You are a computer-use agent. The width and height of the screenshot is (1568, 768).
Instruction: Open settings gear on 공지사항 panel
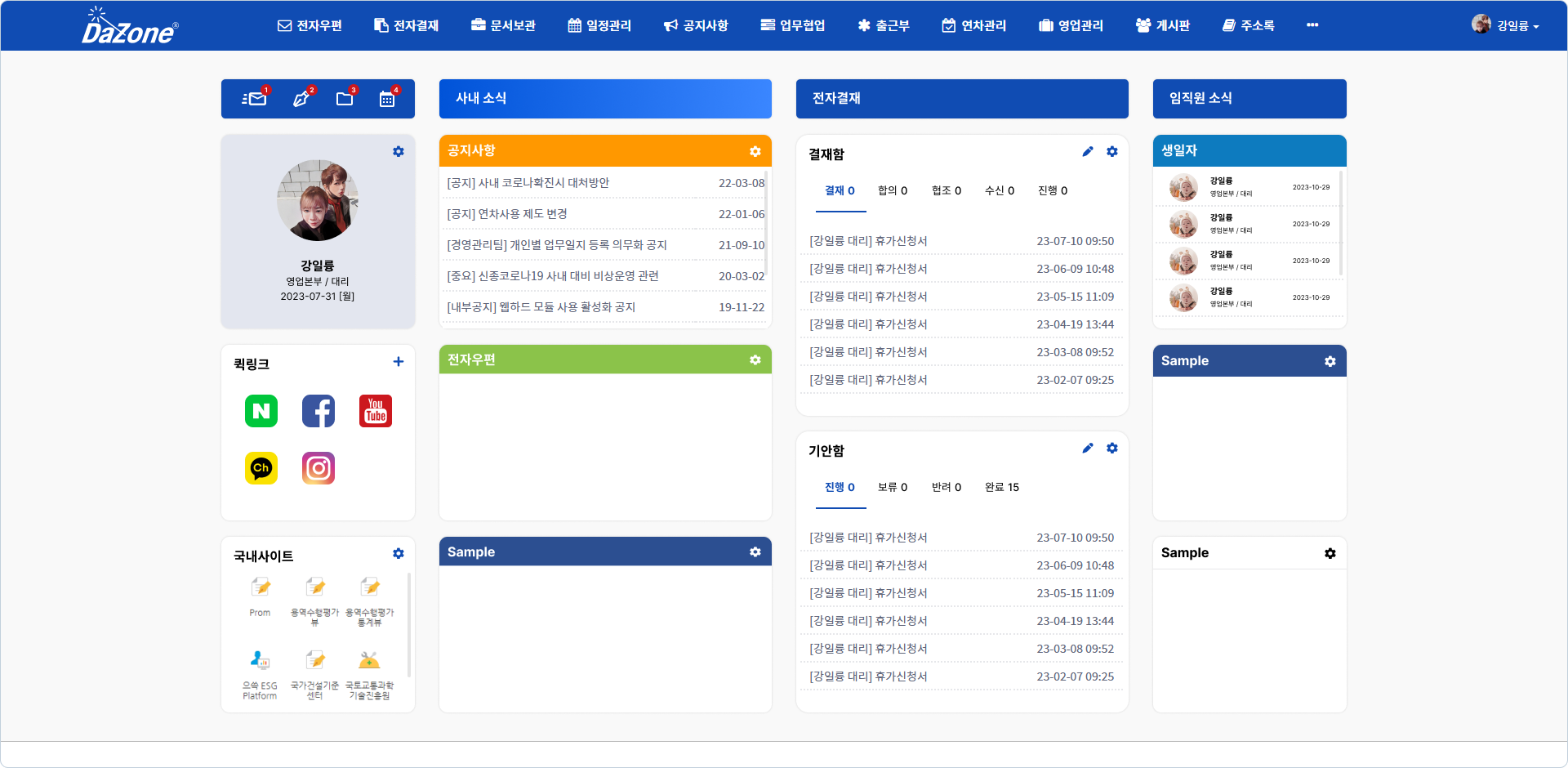pyautogui.click(x=755, y=151)
